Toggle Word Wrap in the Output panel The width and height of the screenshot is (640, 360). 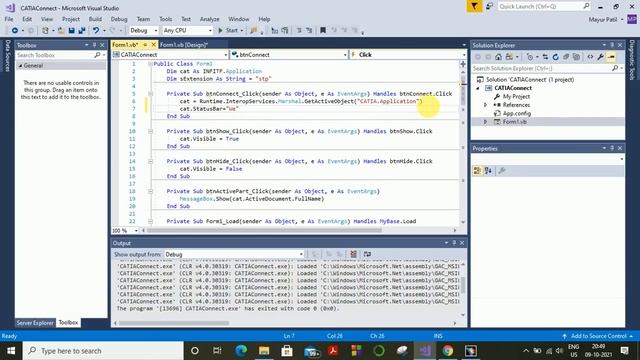pos(367,254)
